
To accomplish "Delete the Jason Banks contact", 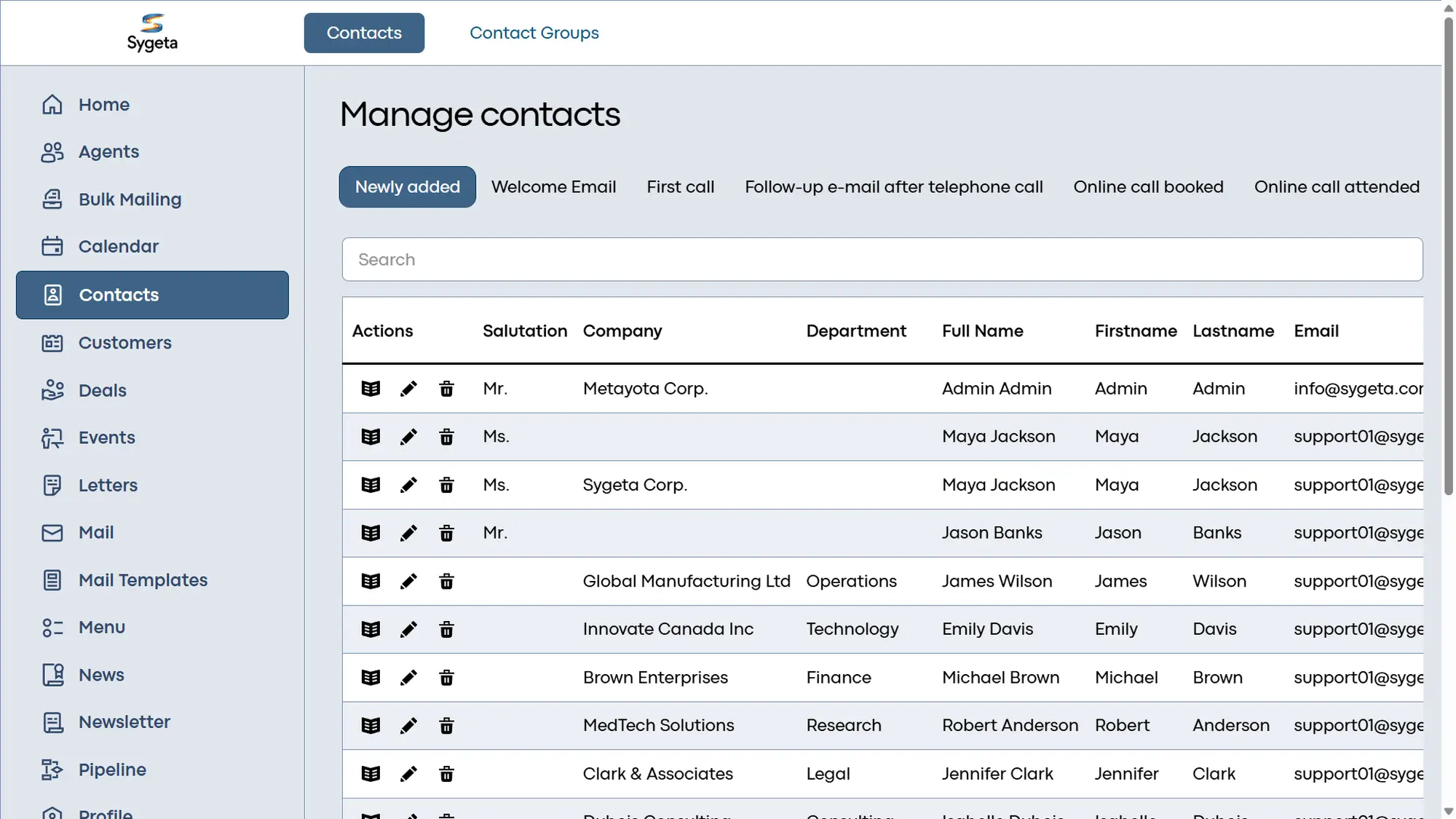I will [x=446, y=533].
